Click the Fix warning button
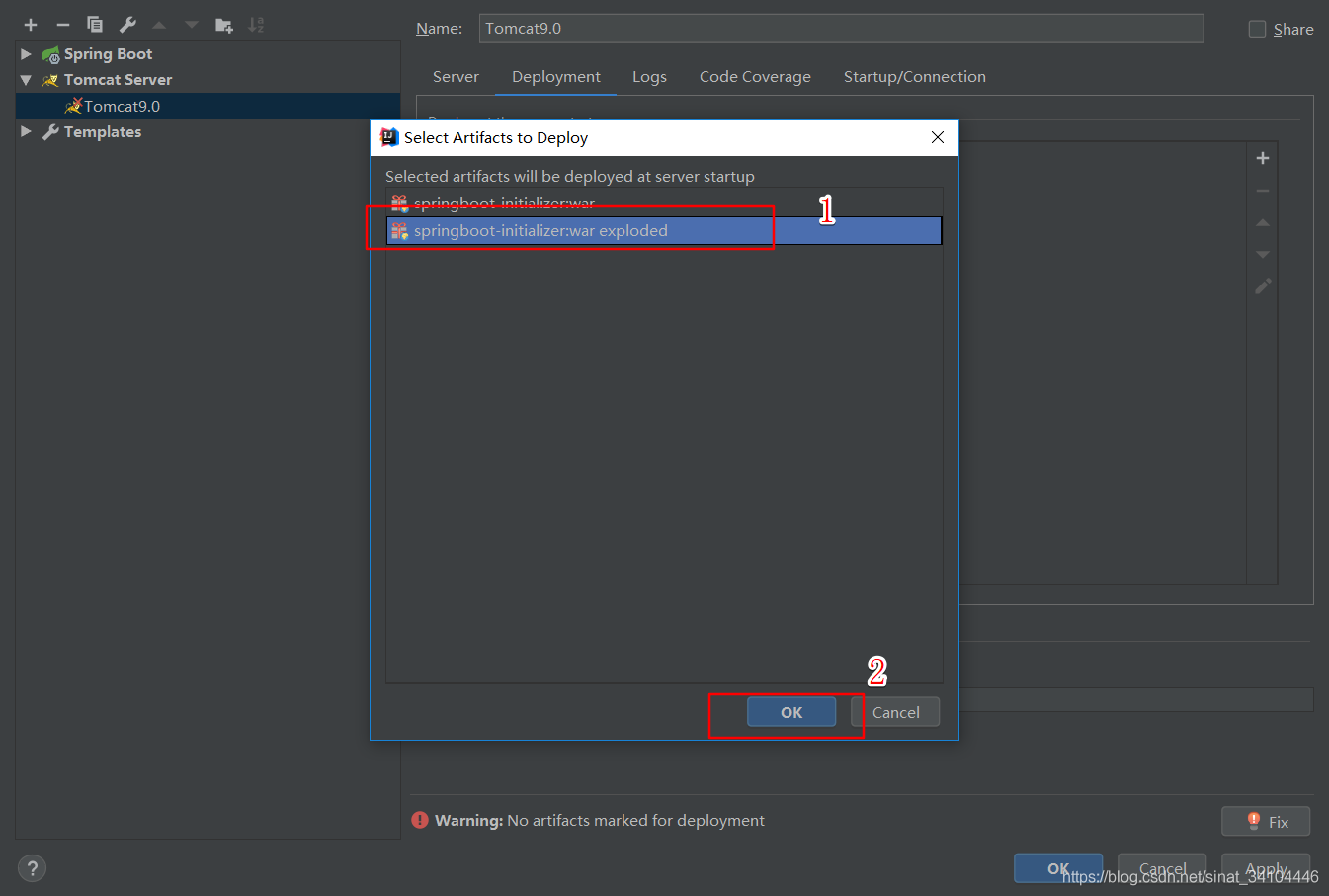Image resolution: width=1329 pixels, height=896 pixels. [x=1266, y=821]
